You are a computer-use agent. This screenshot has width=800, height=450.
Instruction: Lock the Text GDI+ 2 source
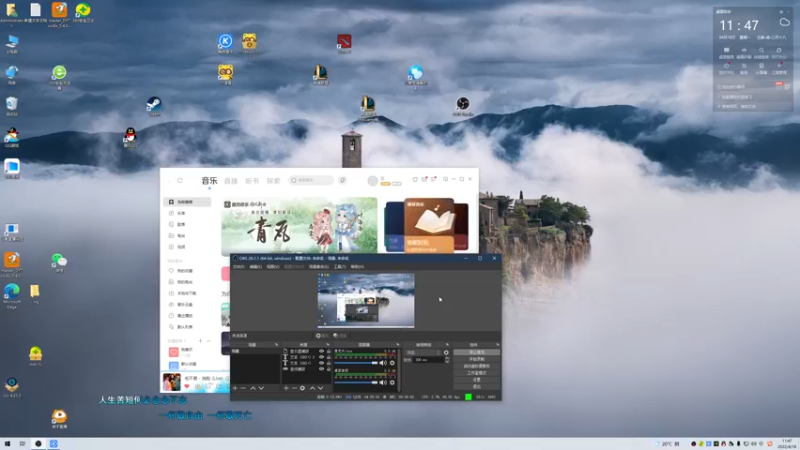click(x=329, y=357)
